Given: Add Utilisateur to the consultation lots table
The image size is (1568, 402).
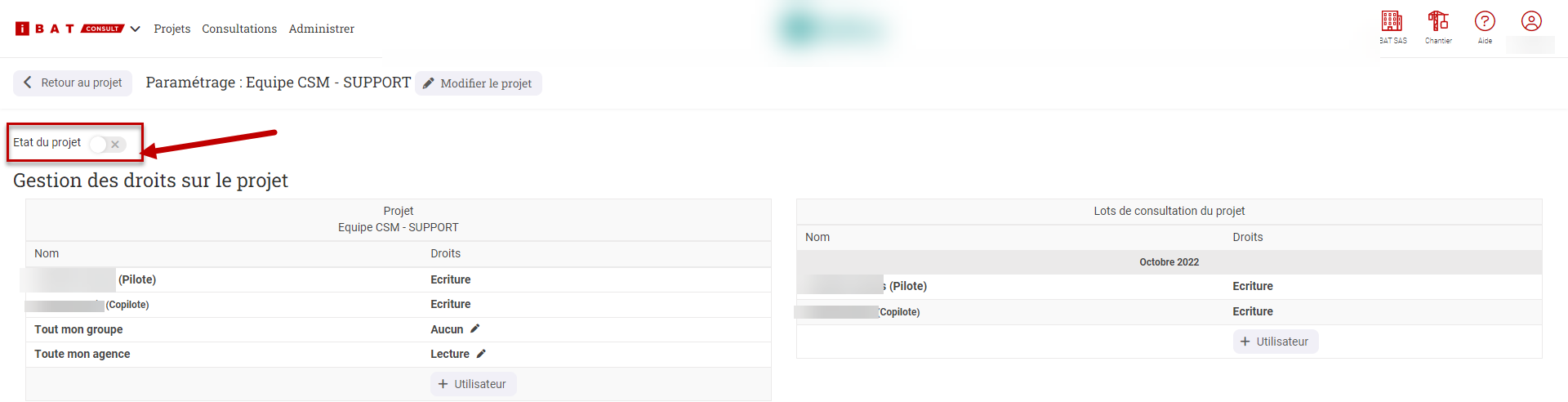Looking at the screenshot, I should [1275, 342].
